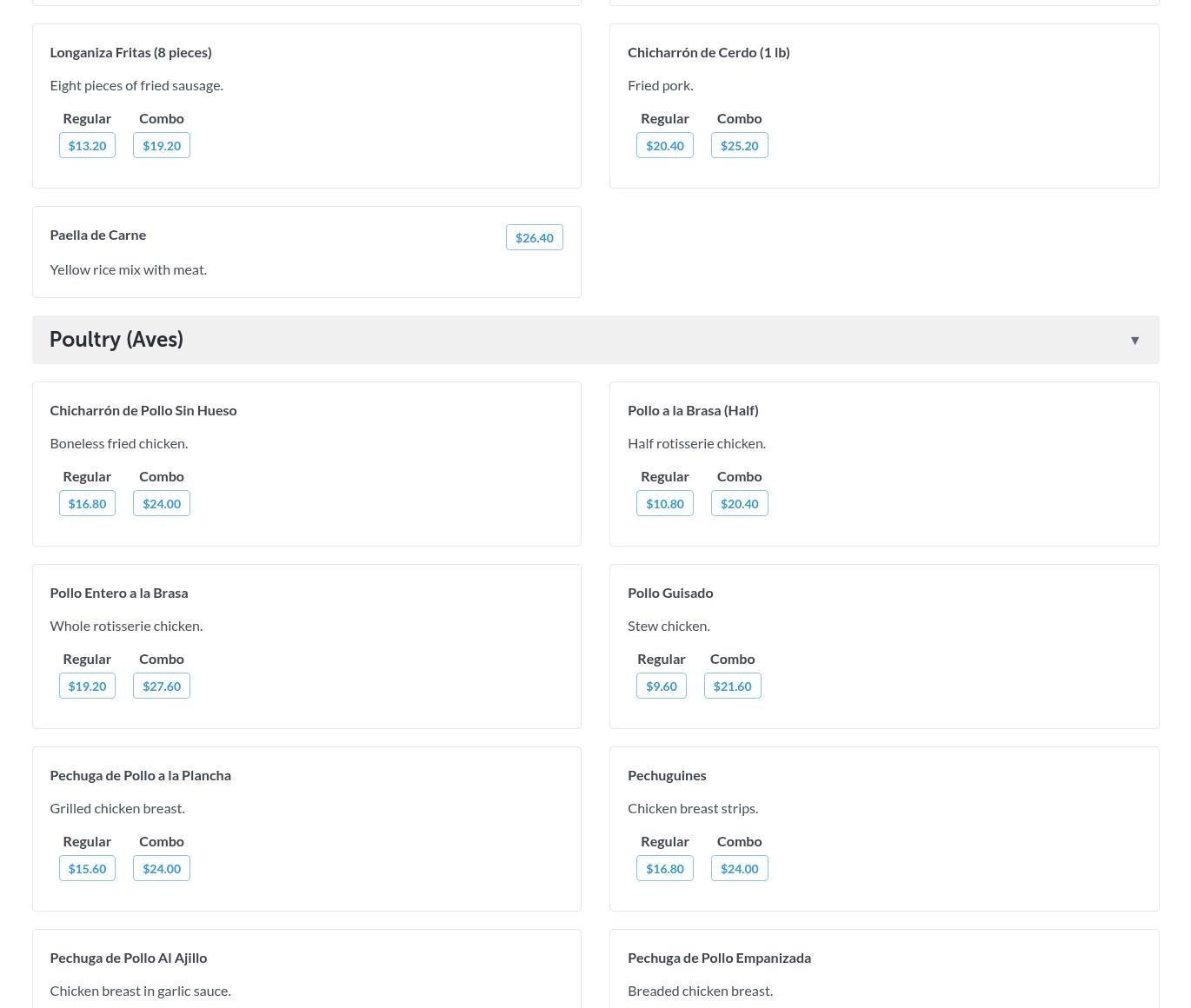This screenshot has height=1008, width=1191.
Task: Select Chicharrón de Cerdo Combo $25.20
Action: (739, 145)
